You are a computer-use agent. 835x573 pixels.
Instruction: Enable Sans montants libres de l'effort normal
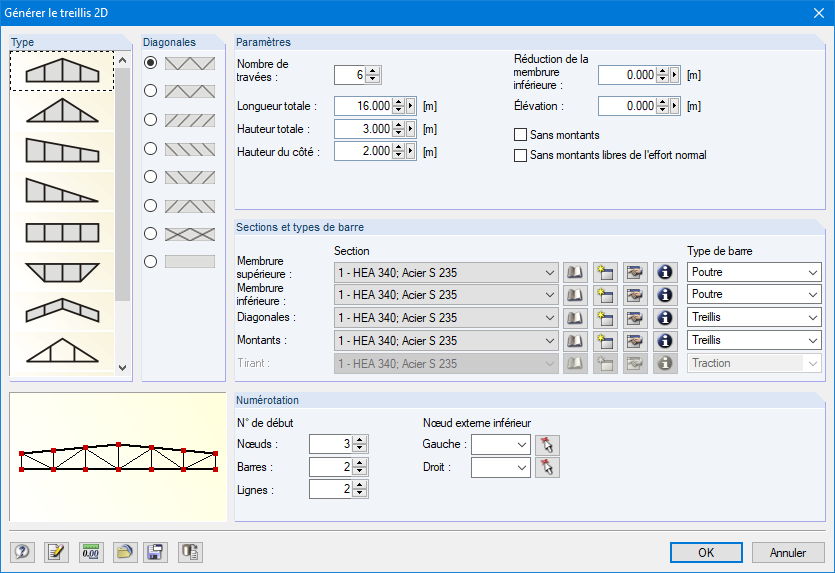coord(520,155)
